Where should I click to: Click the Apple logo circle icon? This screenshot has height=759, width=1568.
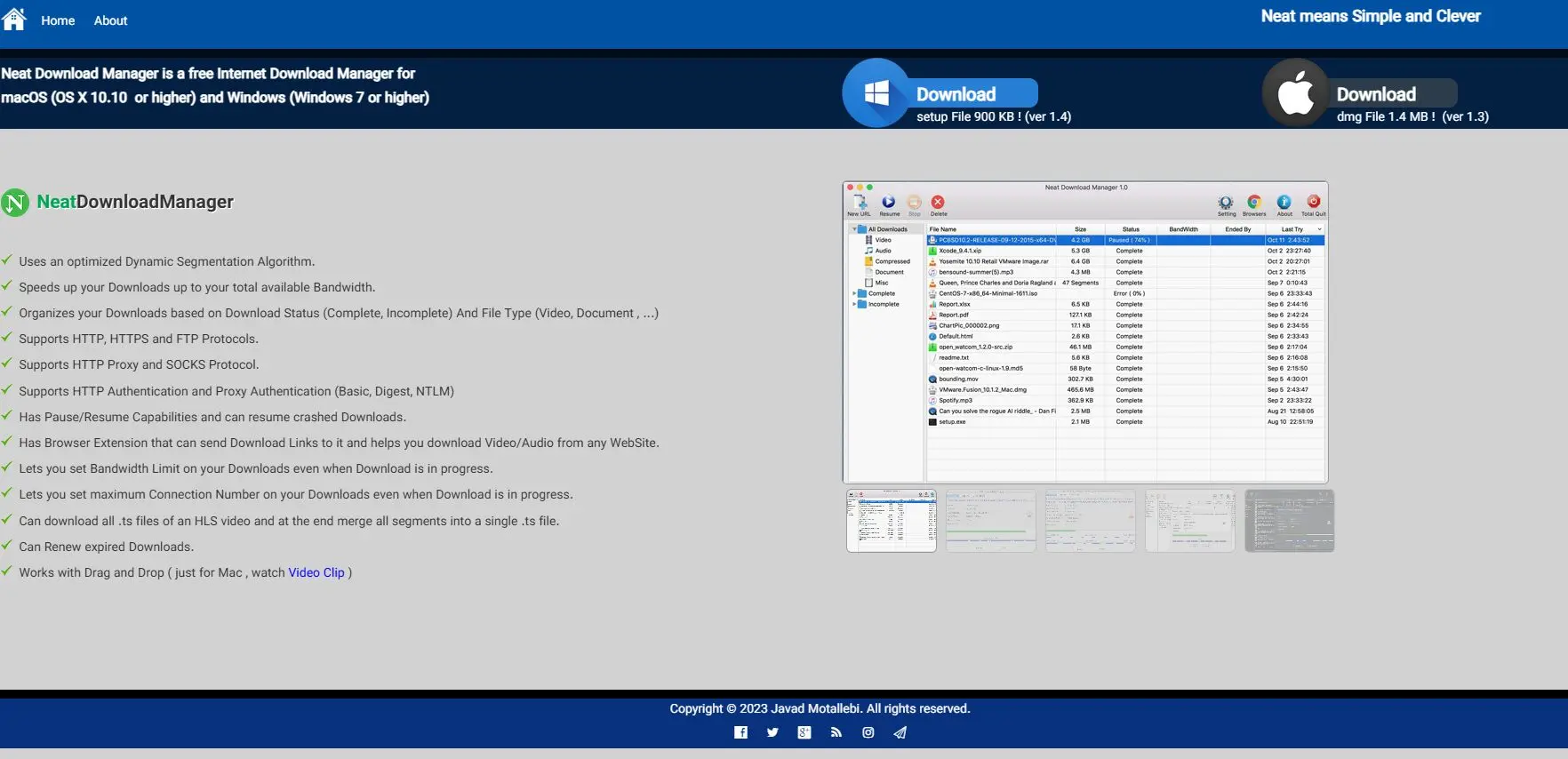point(1295,93)
